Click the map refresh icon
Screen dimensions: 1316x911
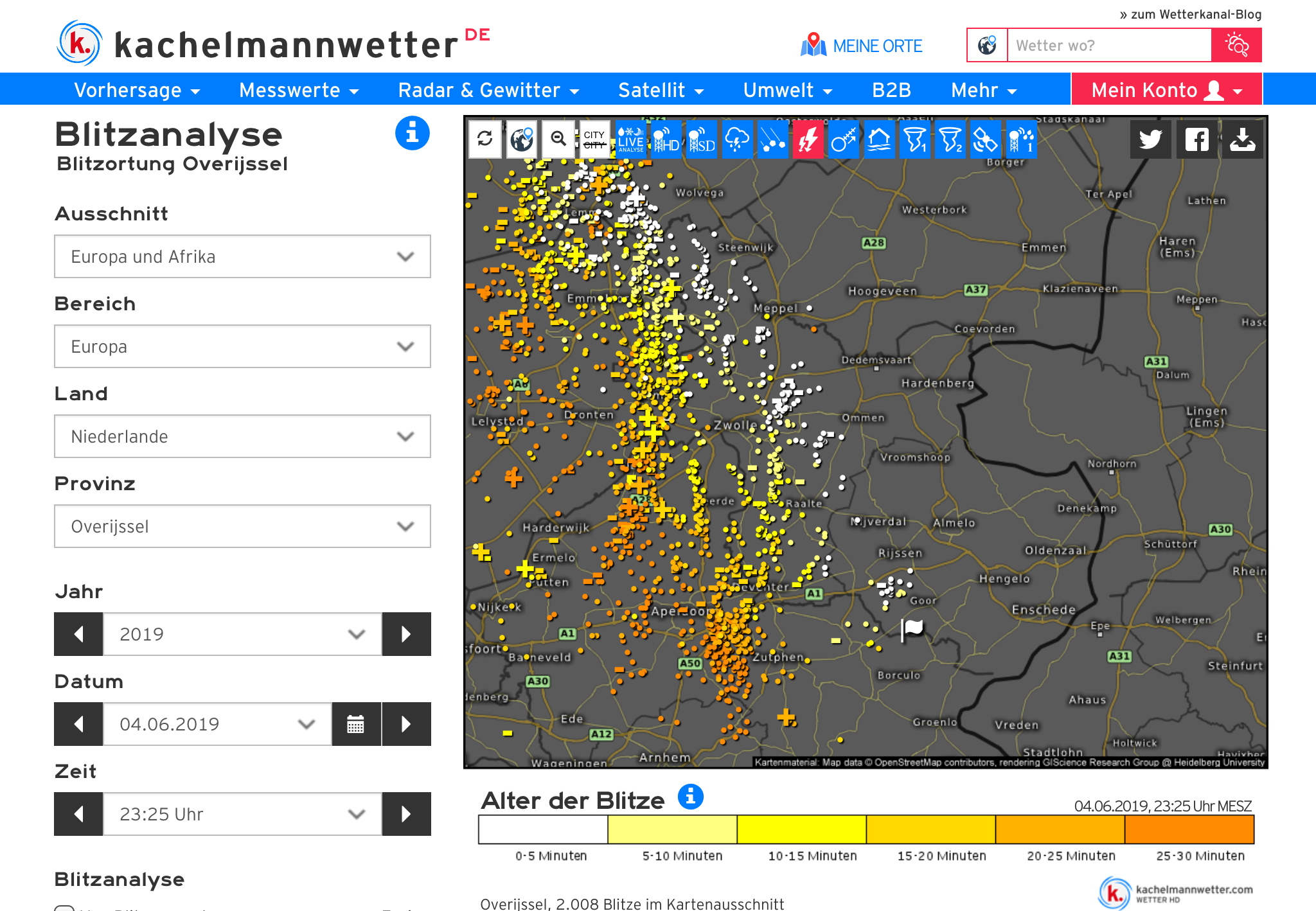(x=485, y=139)
